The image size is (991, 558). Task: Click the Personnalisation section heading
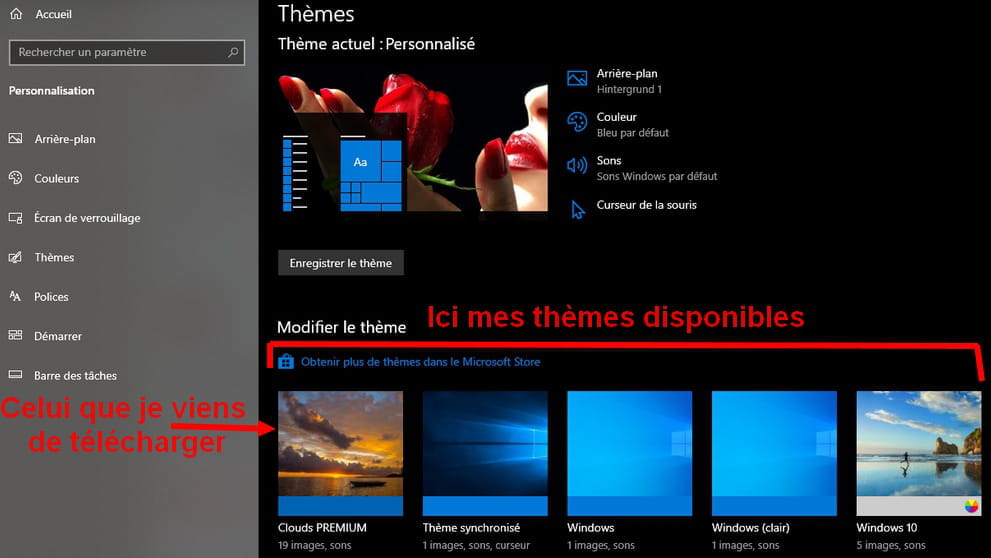point(52,91)
